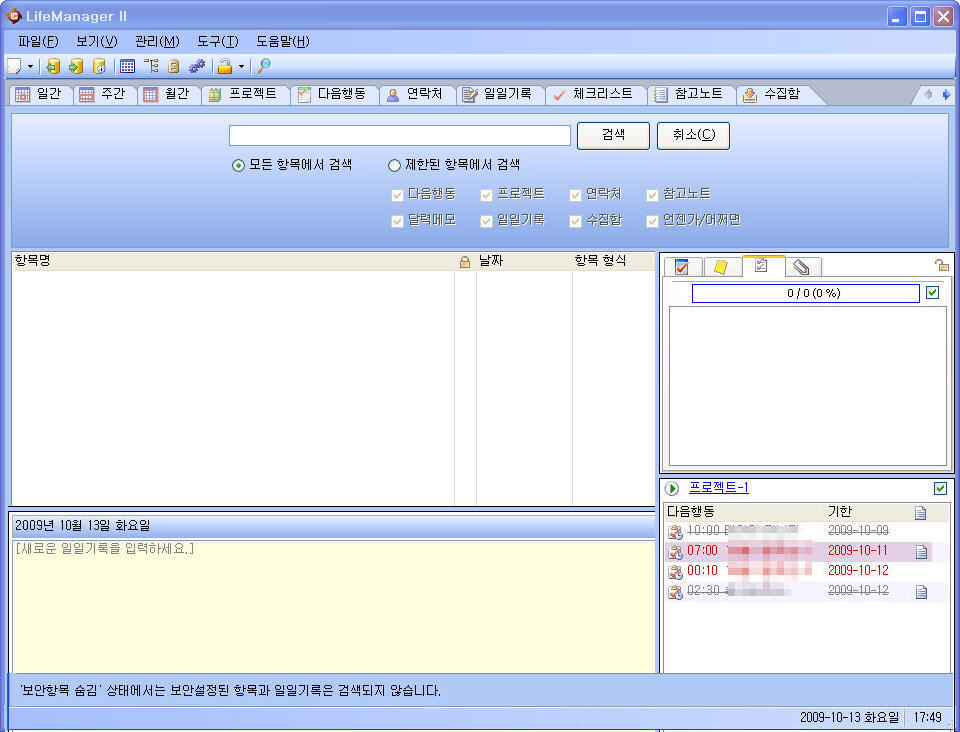Screen dimensions: 960x732
Task: Click the task icon on the 00:10 row
Action: (675, 572)
